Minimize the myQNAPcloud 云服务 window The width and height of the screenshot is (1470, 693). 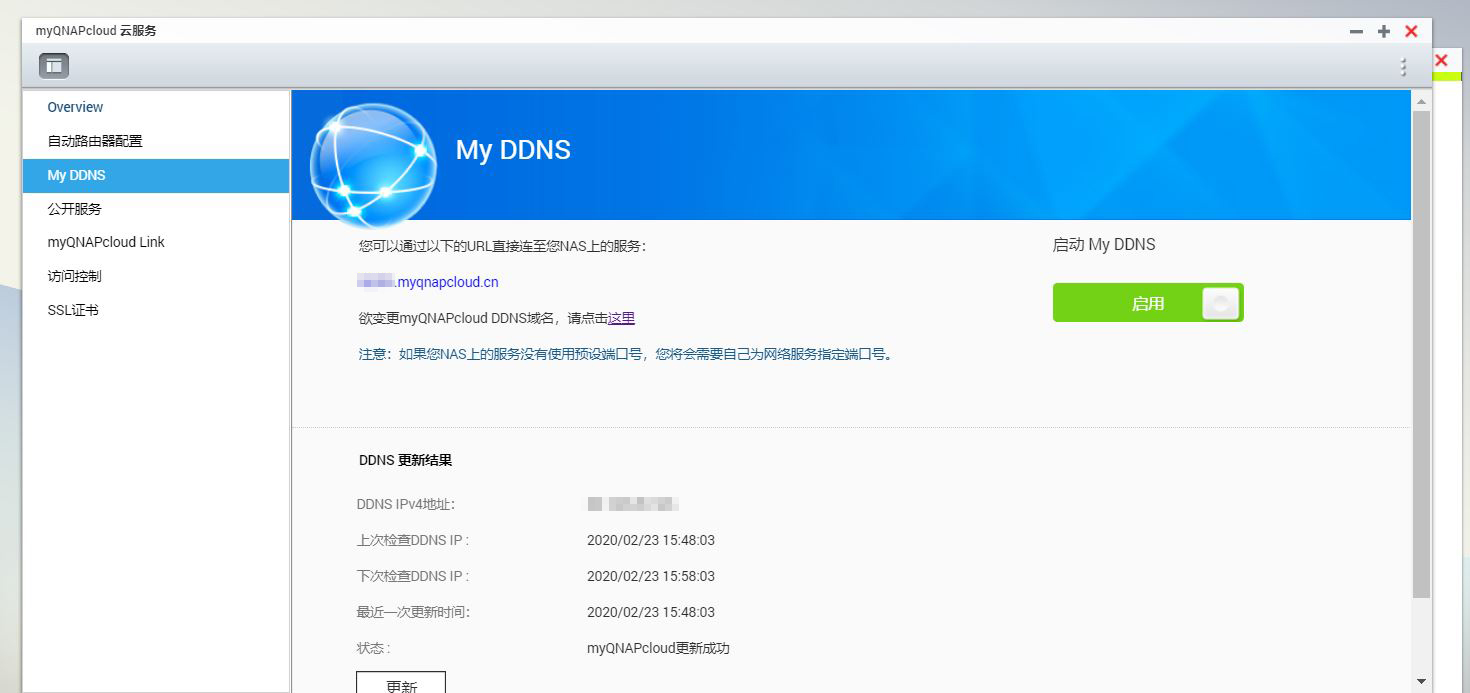pyautogui.click(x=1355, y=31)
